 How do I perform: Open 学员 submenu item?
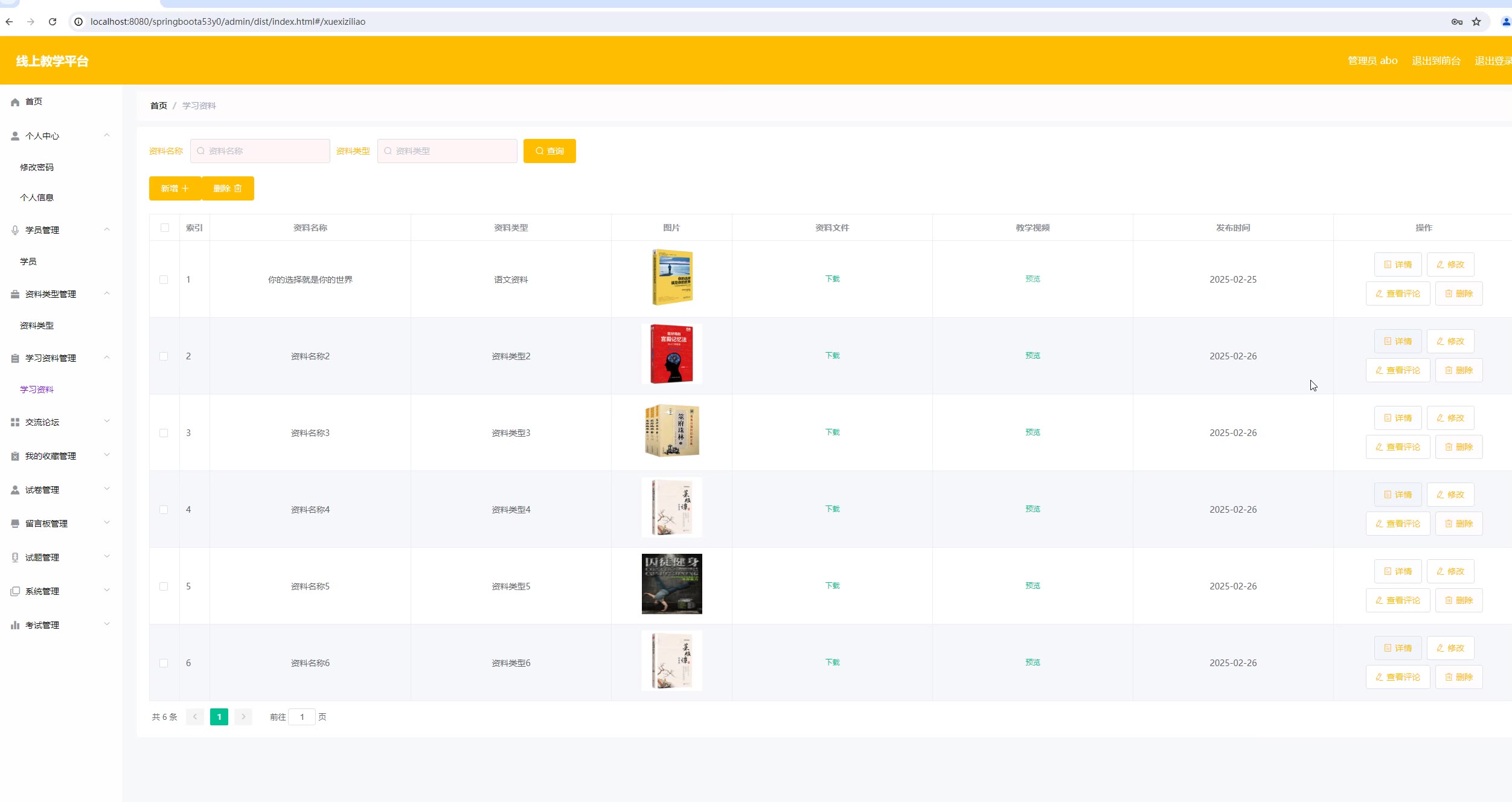click(x=28, y=261)
